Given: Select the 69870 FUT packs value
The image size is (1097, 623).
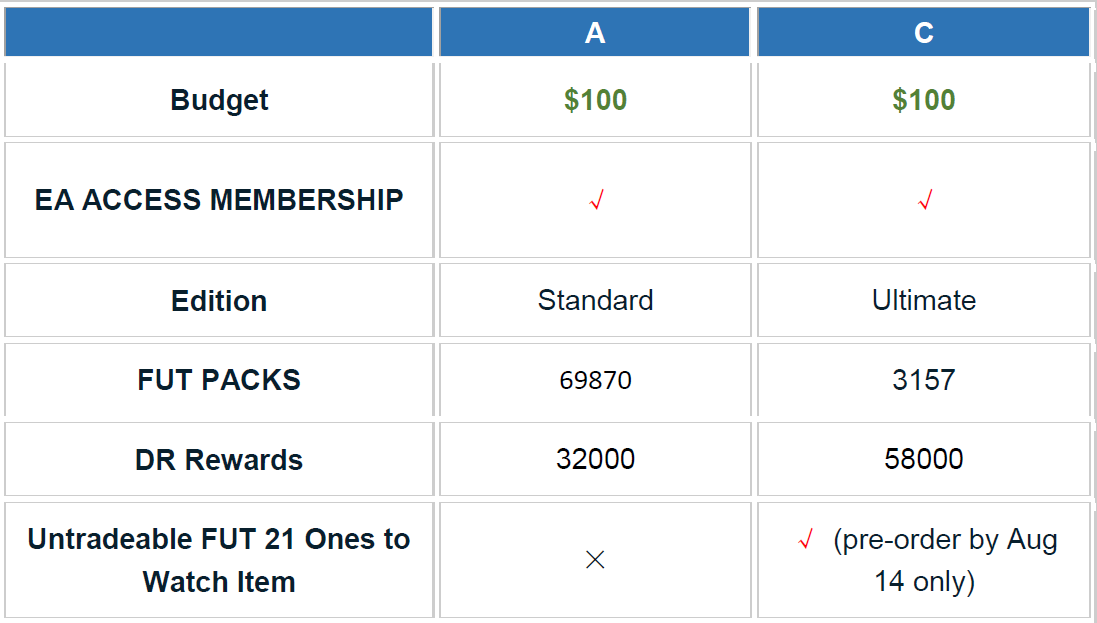Looking at the screenshot, I should tap(595, 380).
